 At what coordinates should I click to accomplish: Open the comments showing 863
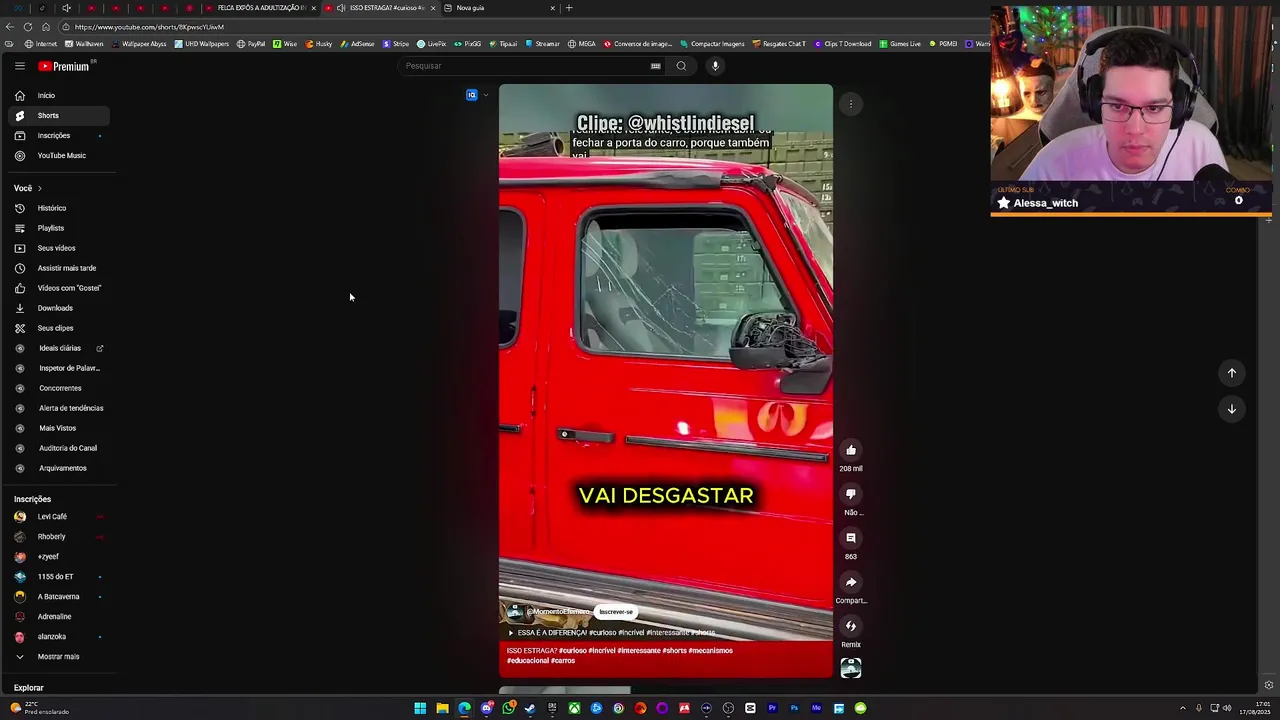pos(851,538)
